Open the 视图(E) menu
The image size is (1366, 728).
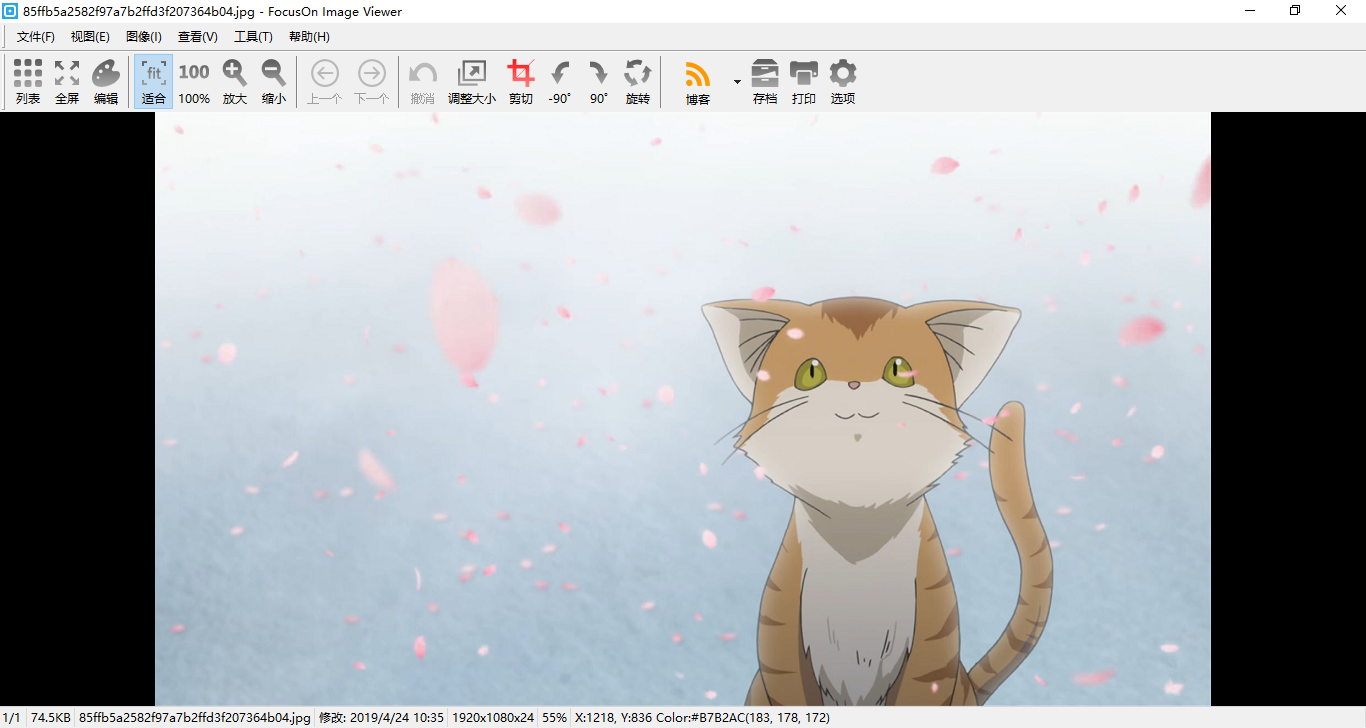point(90,37)
